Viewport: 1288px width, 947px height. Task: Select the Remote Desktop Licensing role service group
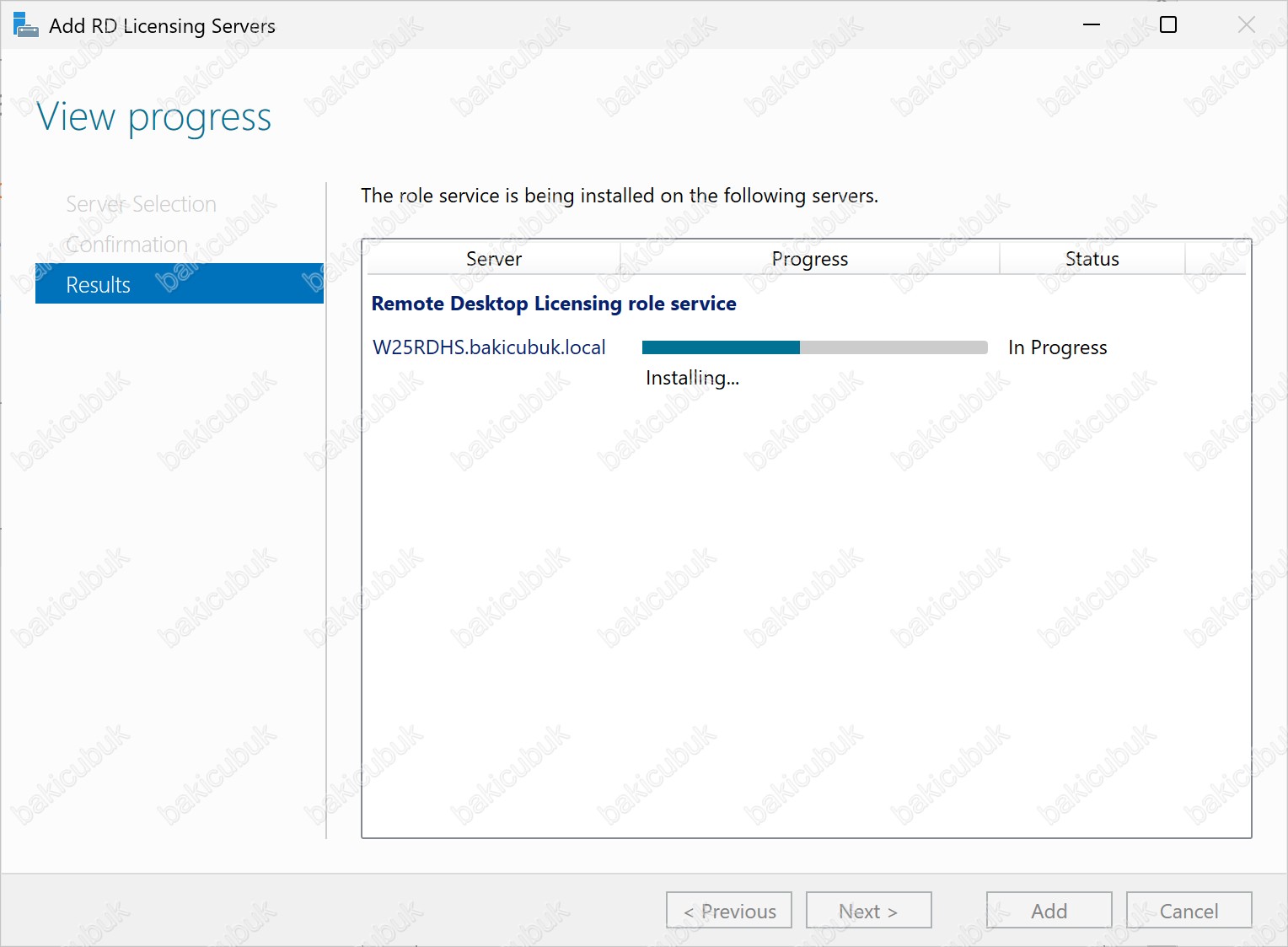554,304
